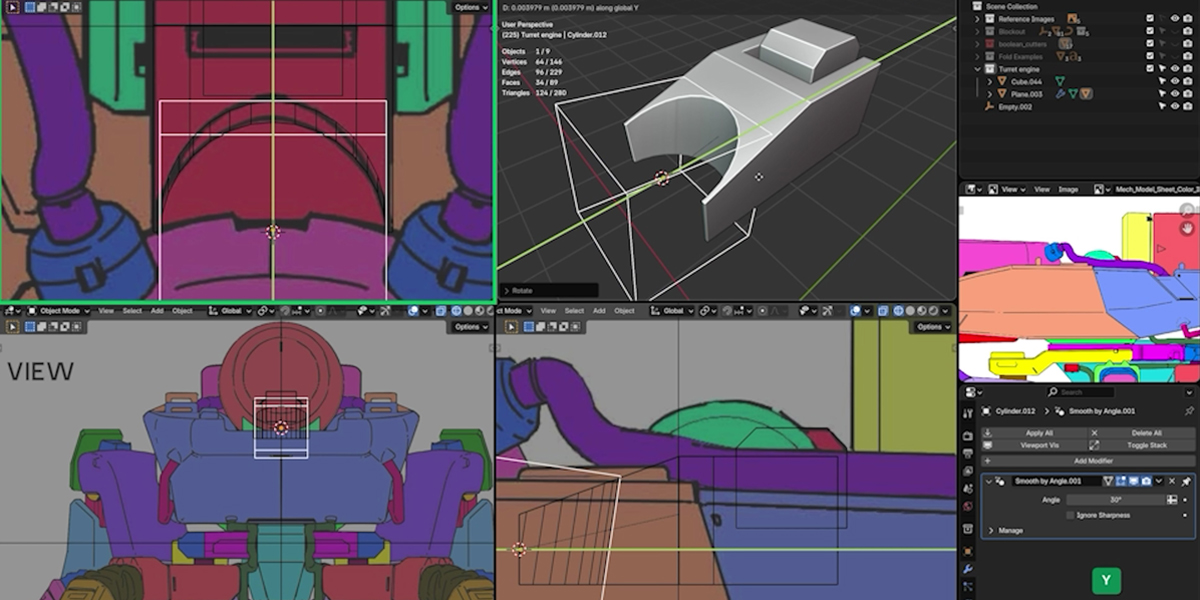Open the Particles properties tab
Viewport: 1200px width, 600px height.
tap(967, 586)
